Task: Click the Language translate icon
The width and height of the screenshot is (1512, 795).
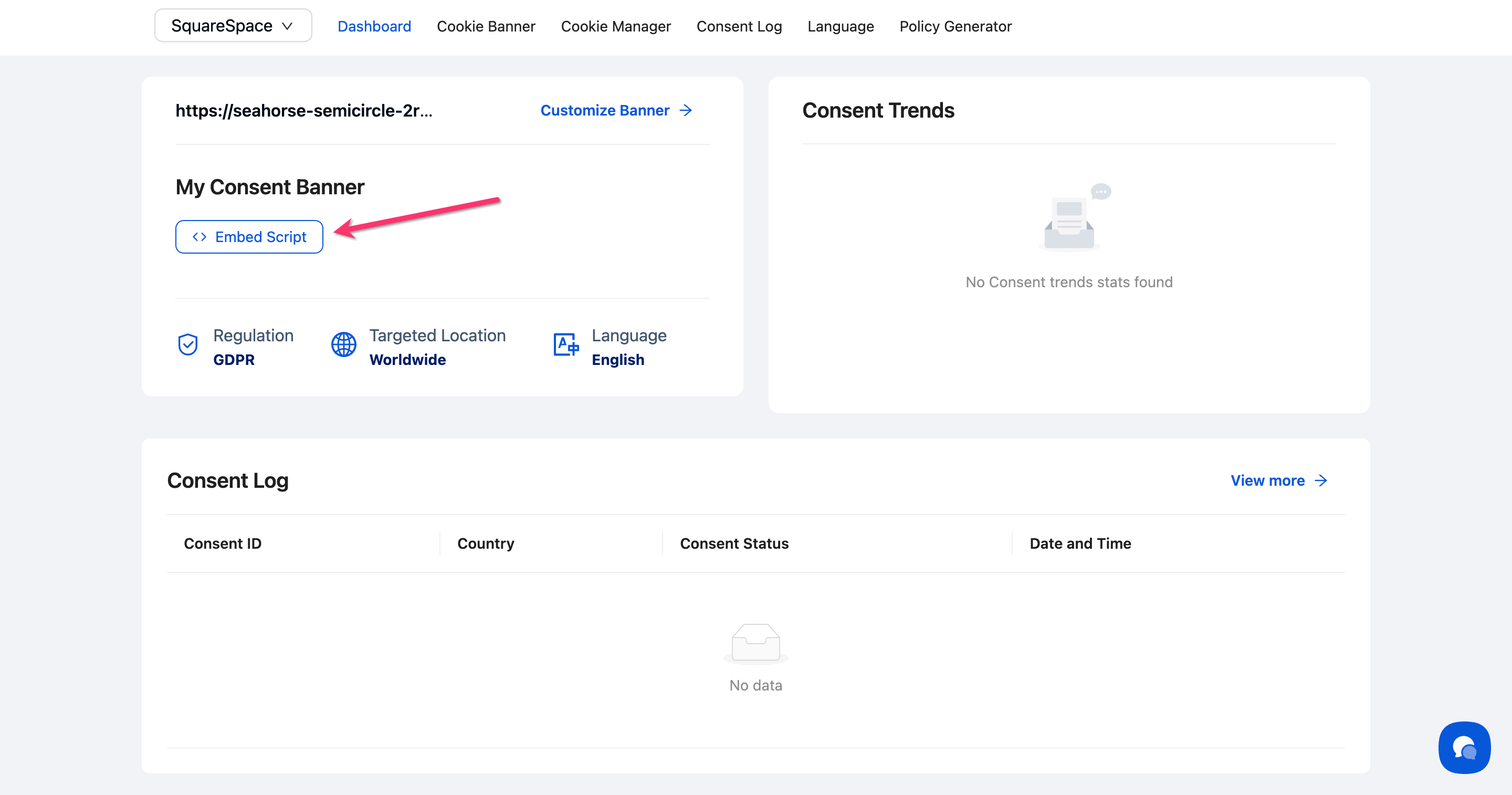Action: pos(566,344)
